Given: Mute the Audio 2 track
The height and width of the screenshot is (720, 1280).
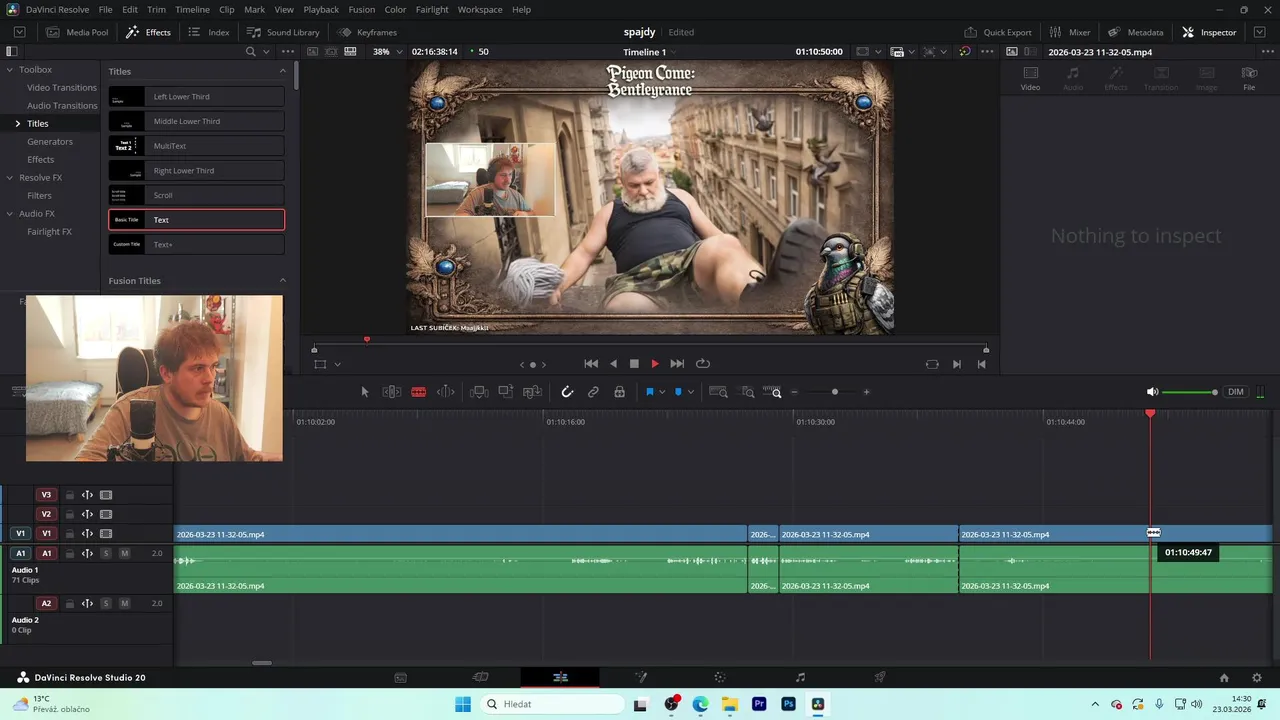Looking at the screenshot, I should (125, 603).
